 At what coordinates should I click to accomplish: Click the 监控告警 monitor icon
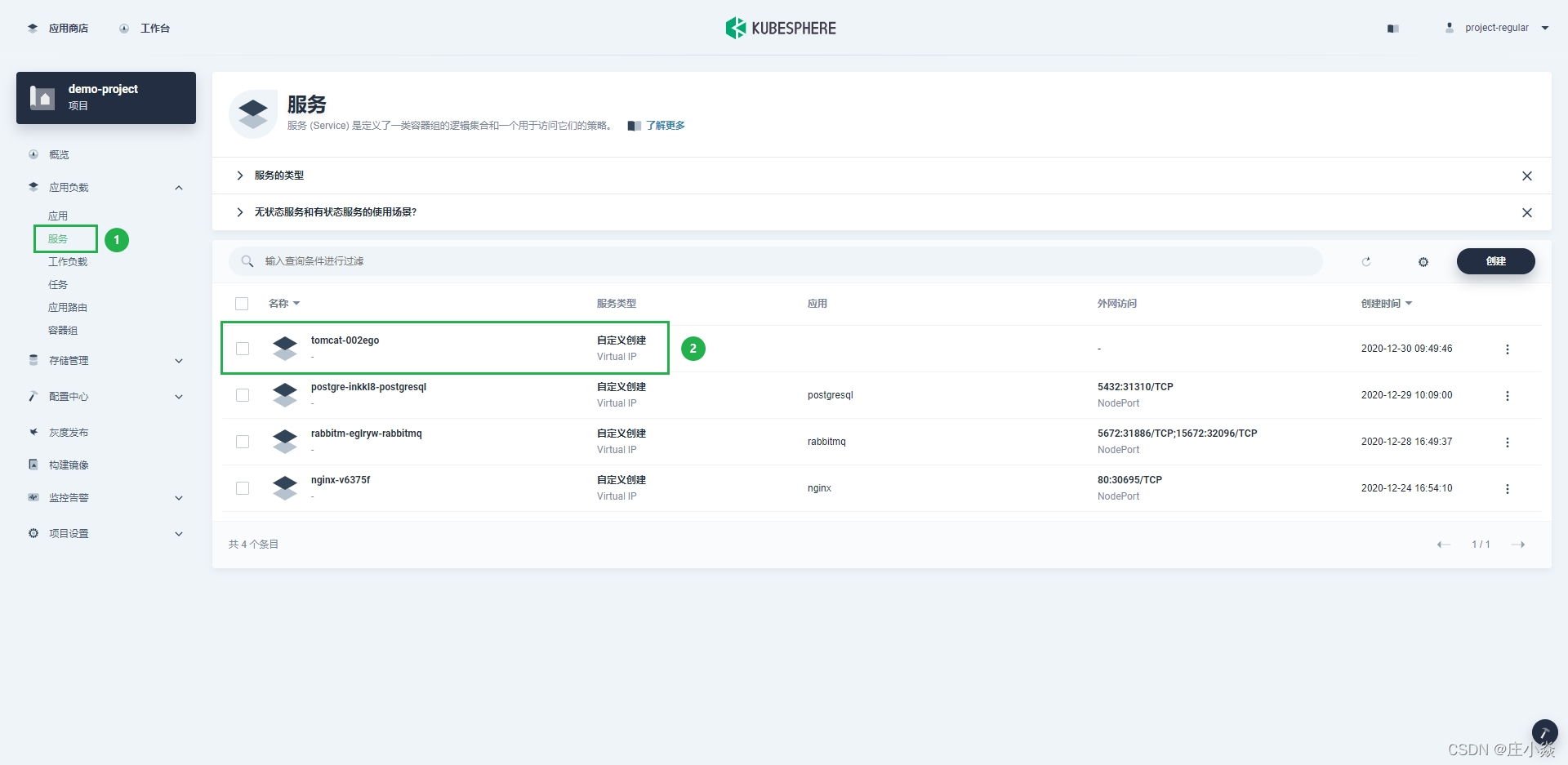click(x=33, y=497)
